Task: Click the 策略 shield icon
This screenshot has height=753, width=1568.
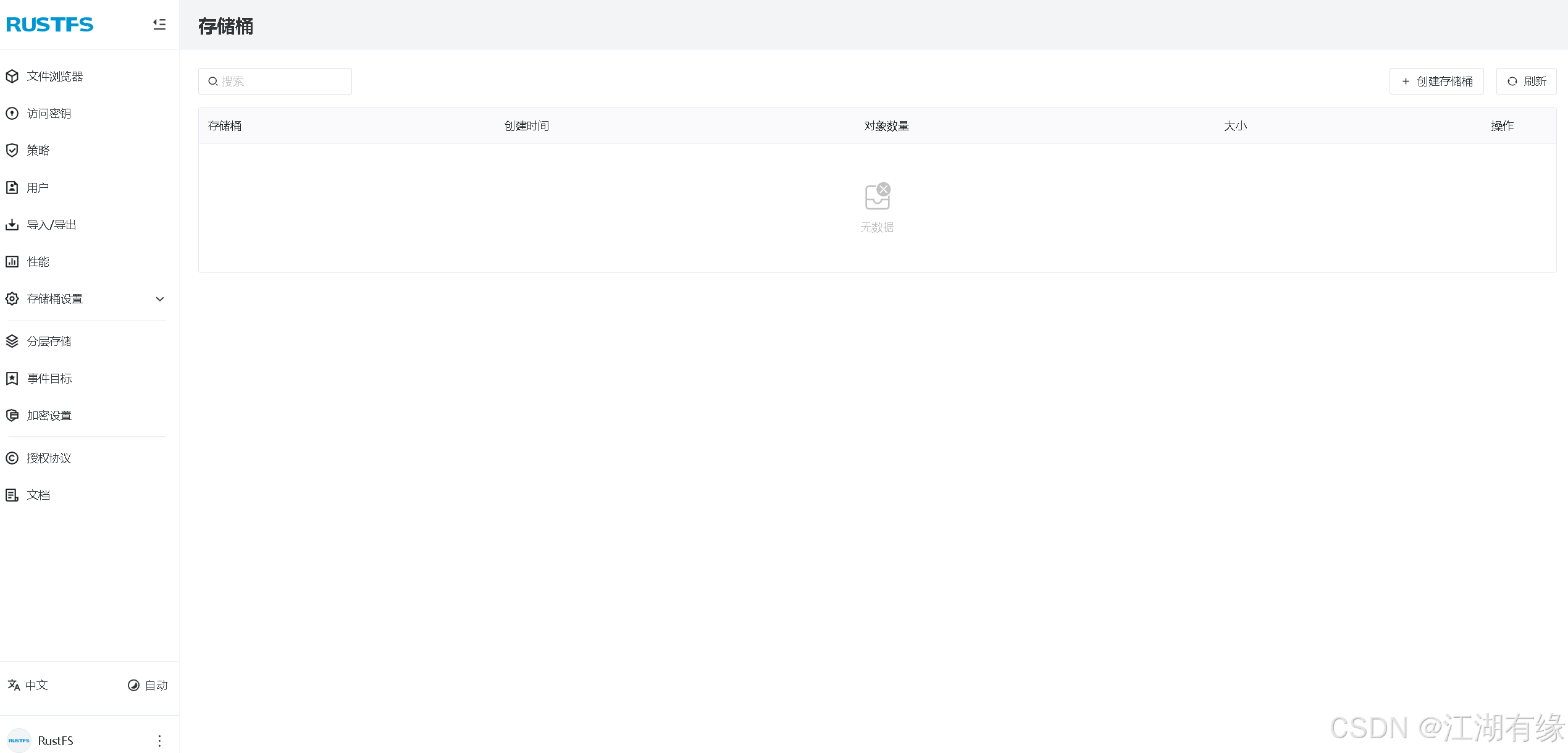Action: click(x=12, y=150)
